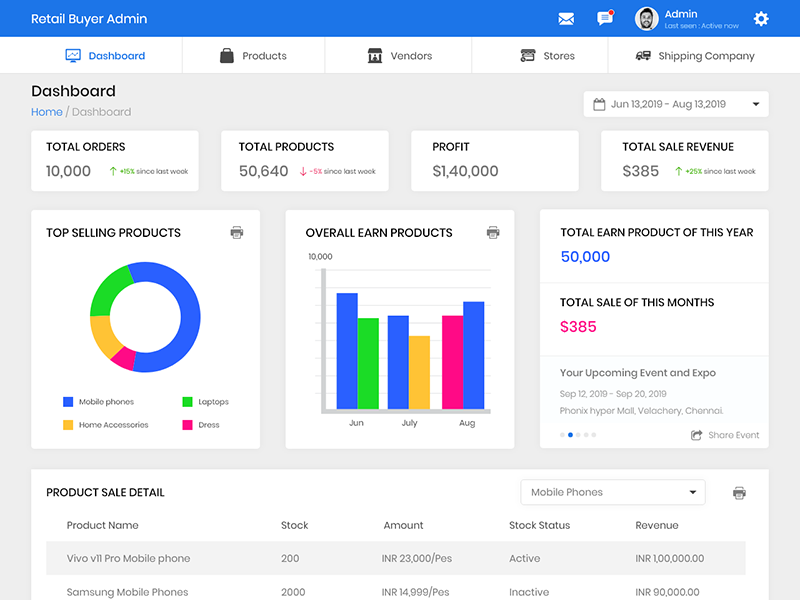This screenshot has height=600, width=800.
Task: Click the Admin profile avatar
Action: (647, 19)
